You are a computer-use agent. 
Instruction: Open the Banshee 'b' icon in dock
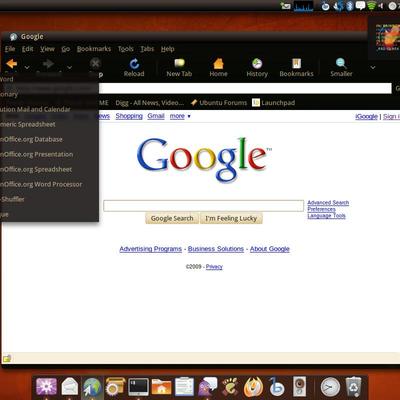tap(276, 387)
